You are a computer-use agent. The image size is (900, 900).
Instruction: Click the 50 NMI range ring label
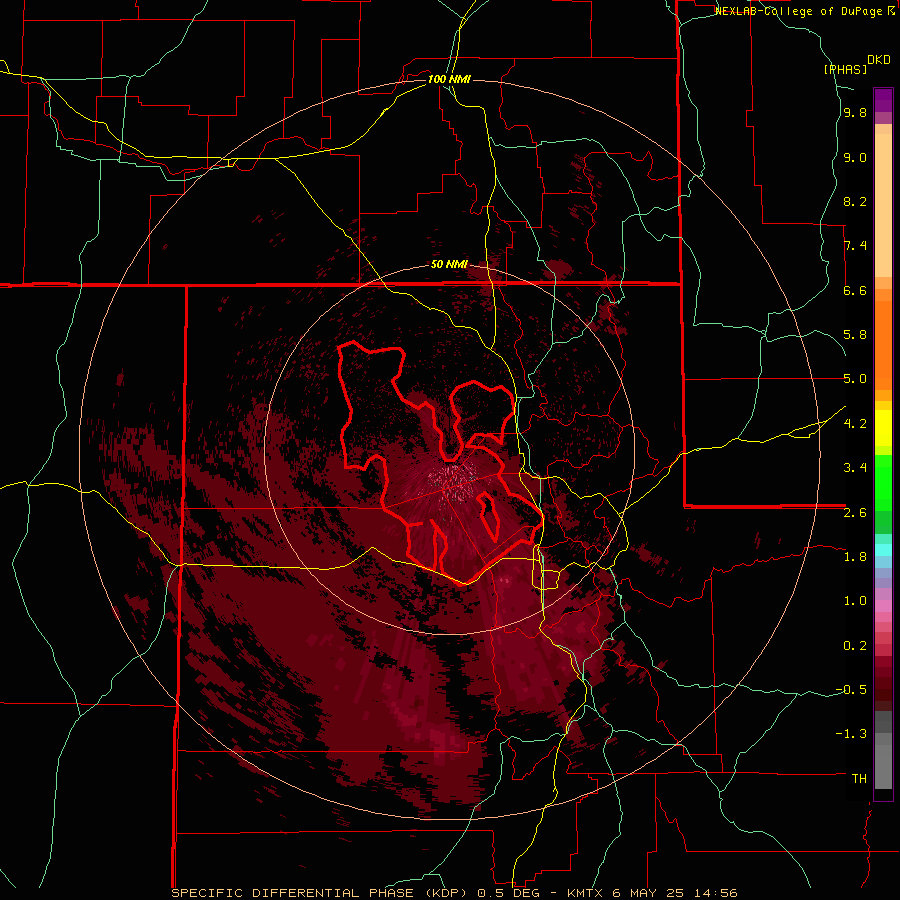pos(449,265)
